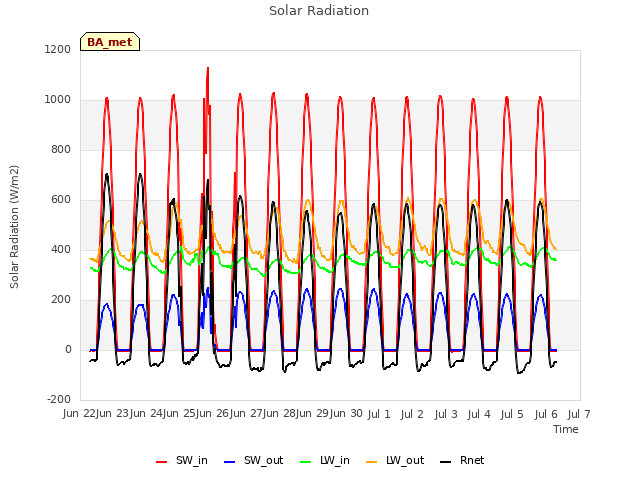Click the green LW_in legend swatch
The height and width of the screenshot is (480, 640).
[306, 462]
